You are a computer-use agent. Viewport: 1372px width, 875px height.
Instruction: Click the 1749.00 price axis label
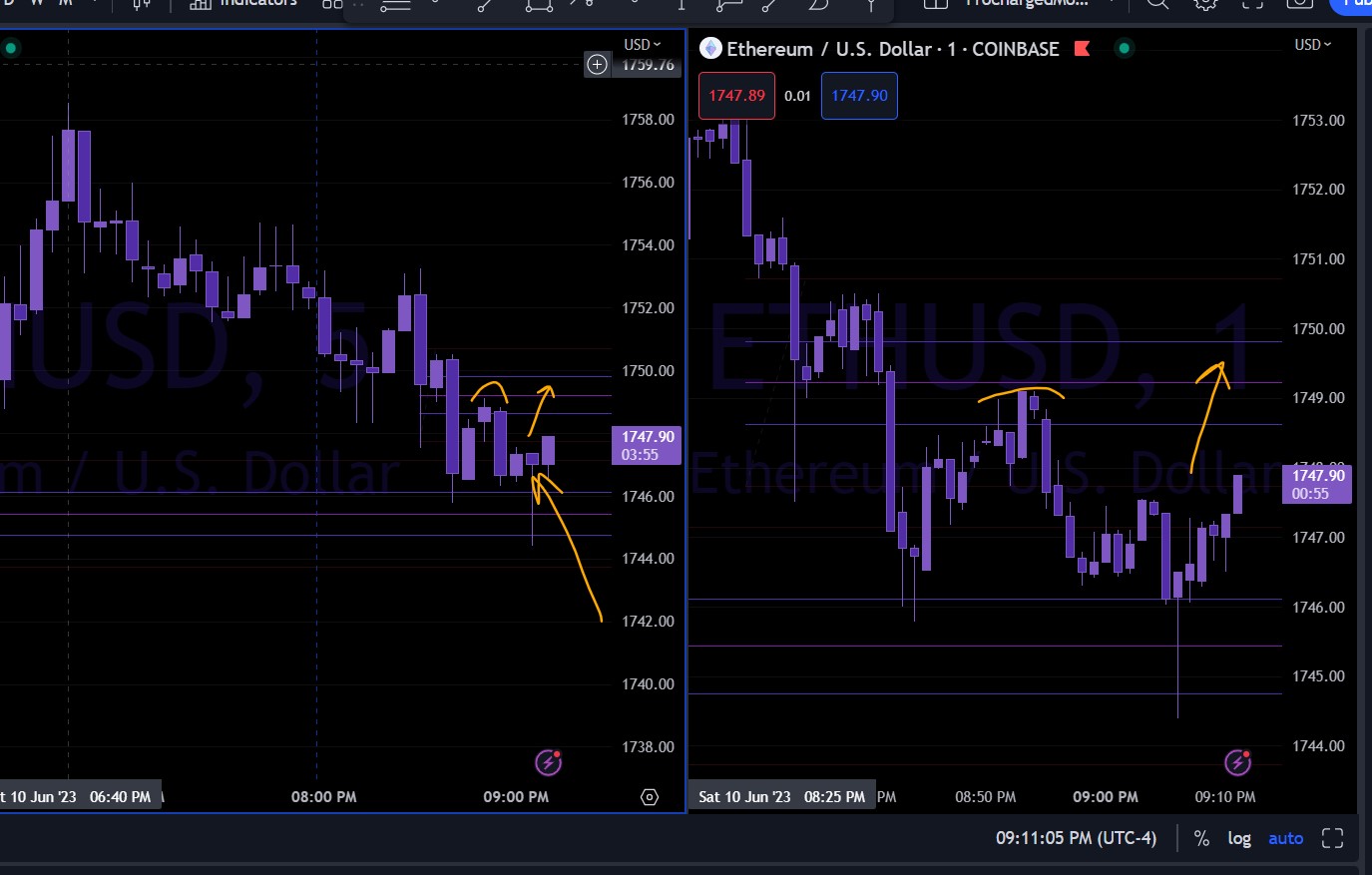click(x=1318, y=398)
